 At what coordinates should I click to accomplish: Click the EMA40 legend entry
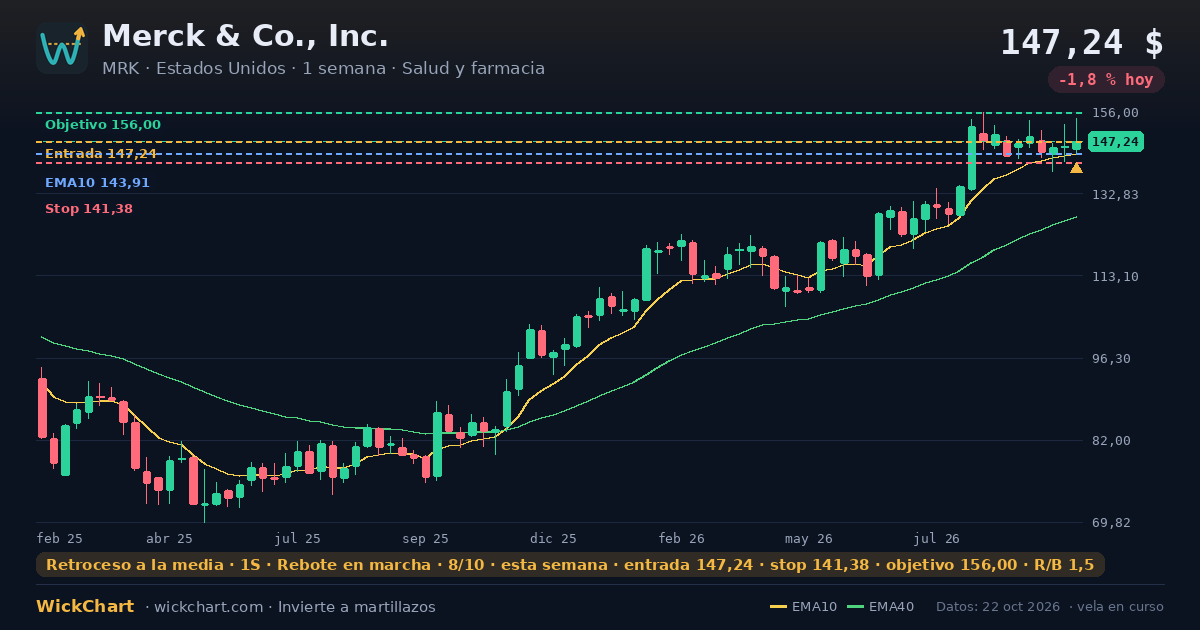click(x=880, y=607)
